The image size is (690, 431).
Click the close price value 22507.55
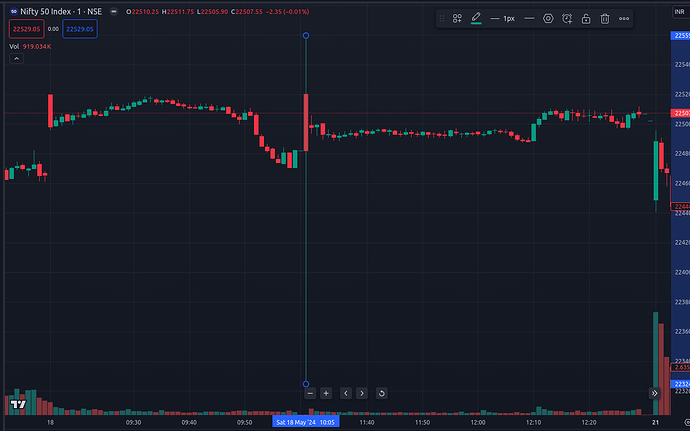(x=249, y=11)
